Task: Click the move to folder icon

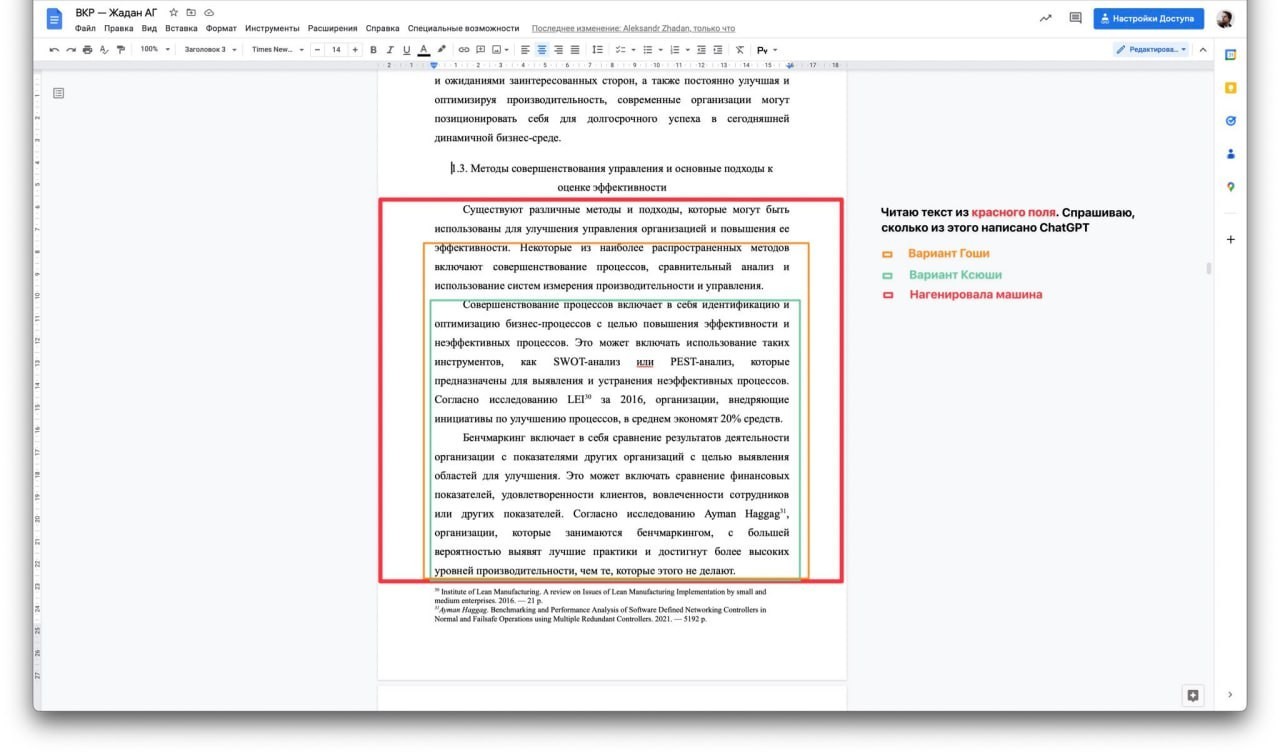Action: pyautogui.click(x=191, y=13)
